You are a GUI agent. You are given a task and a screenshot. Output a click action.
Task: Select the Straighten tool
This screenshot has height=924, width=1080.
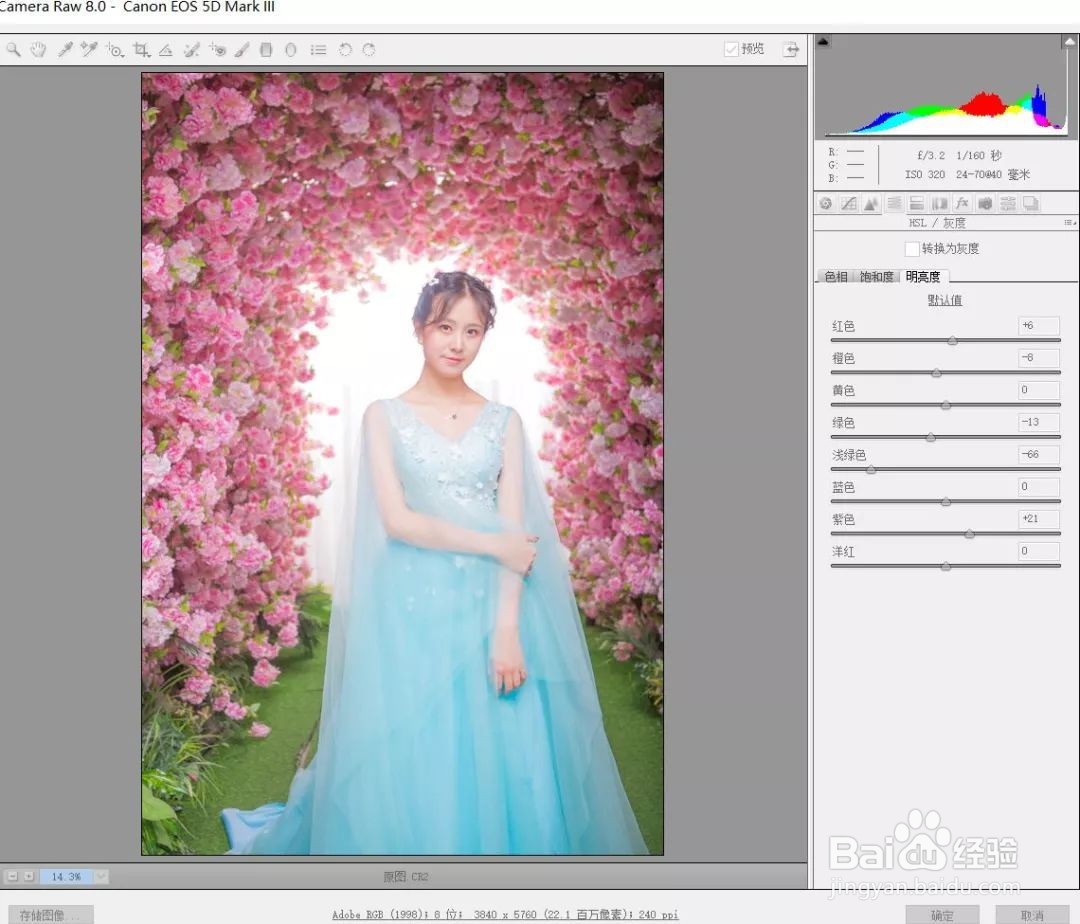[166, 49]
